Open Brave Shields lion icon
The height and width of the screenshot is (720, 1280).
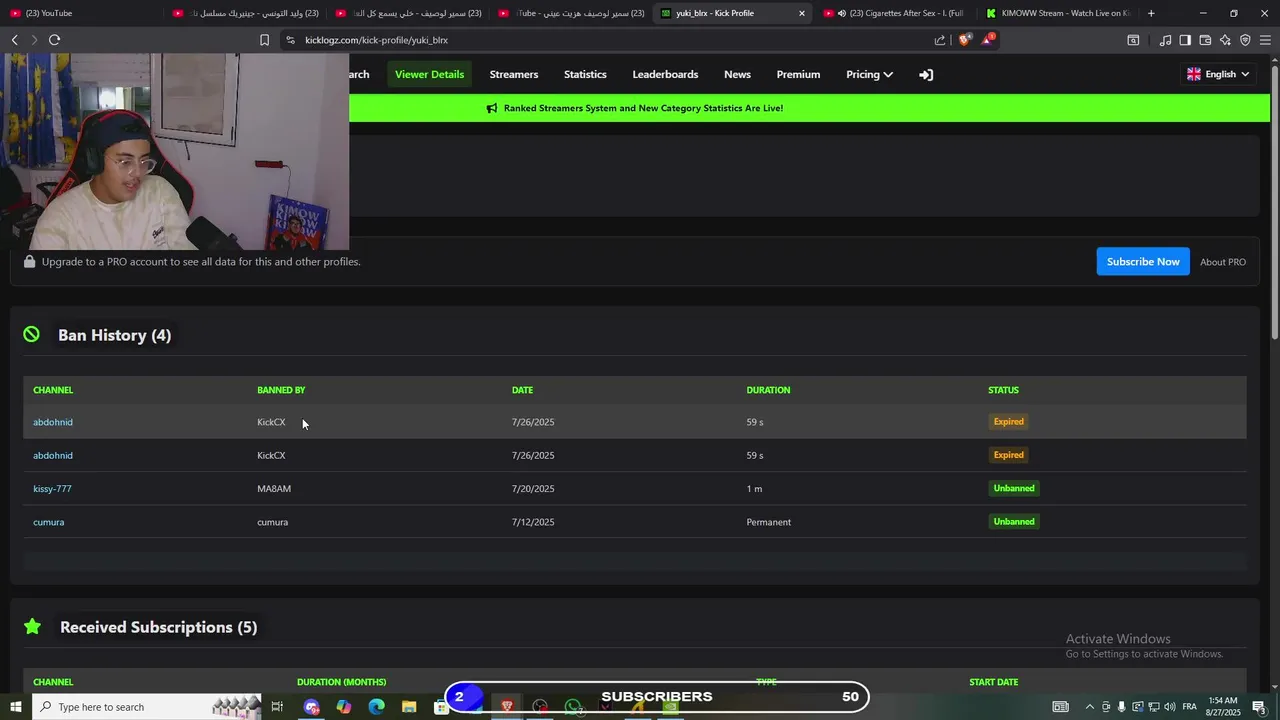click(964, 40)
